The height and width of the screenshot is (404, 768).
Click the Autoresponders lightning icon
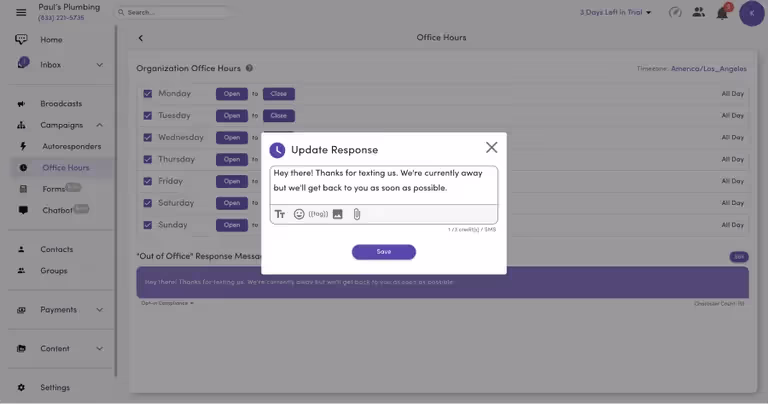coord(23,146)
